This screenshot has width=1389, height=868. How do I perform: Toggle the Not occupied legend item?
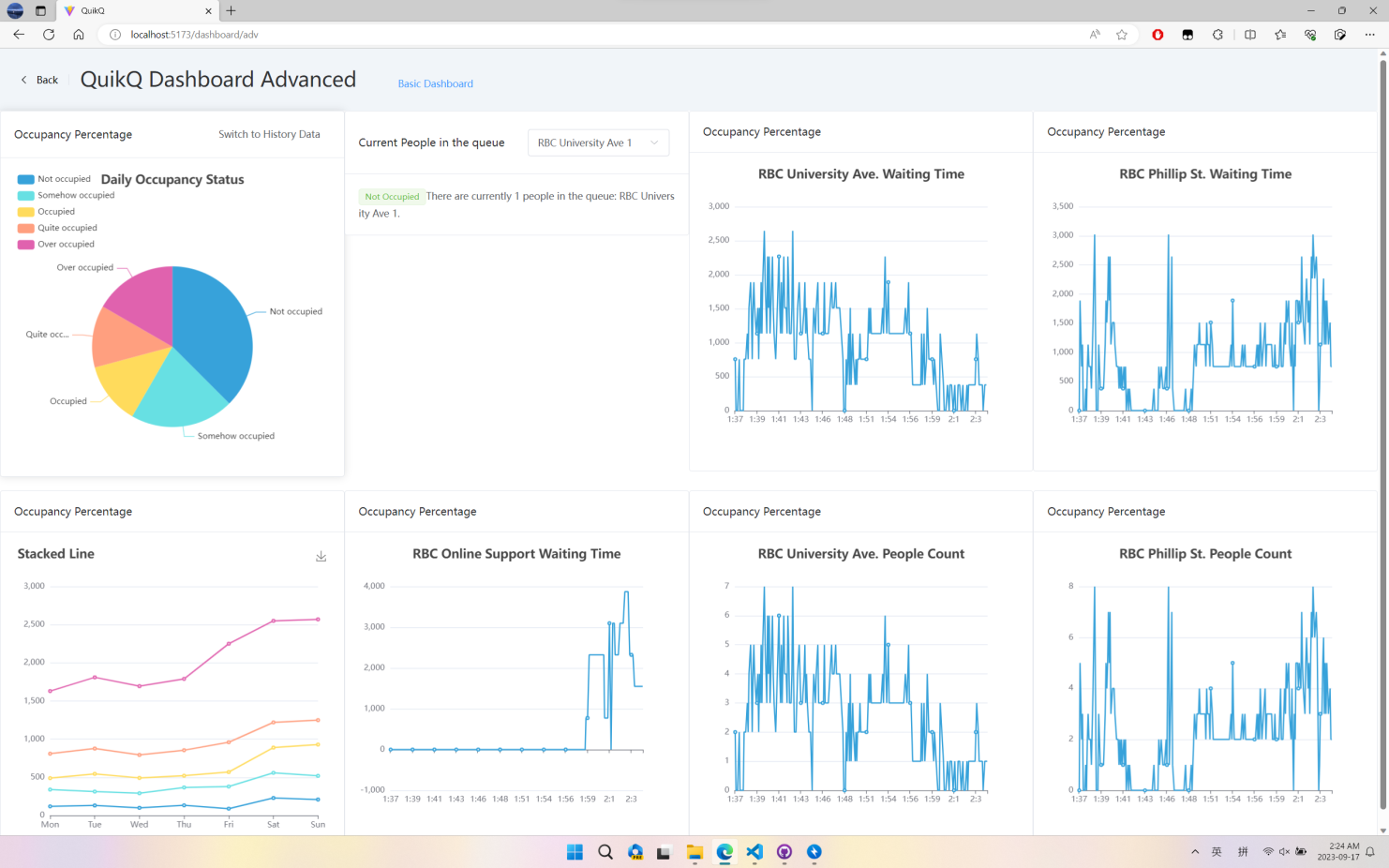tap(54, 179)
